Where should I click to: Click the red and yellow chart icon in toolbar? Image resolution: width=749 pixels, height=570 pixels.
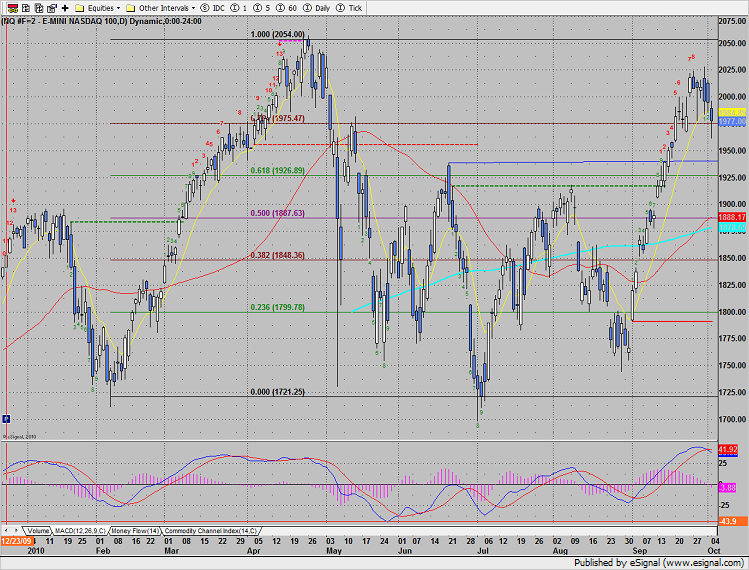point(13,8)
